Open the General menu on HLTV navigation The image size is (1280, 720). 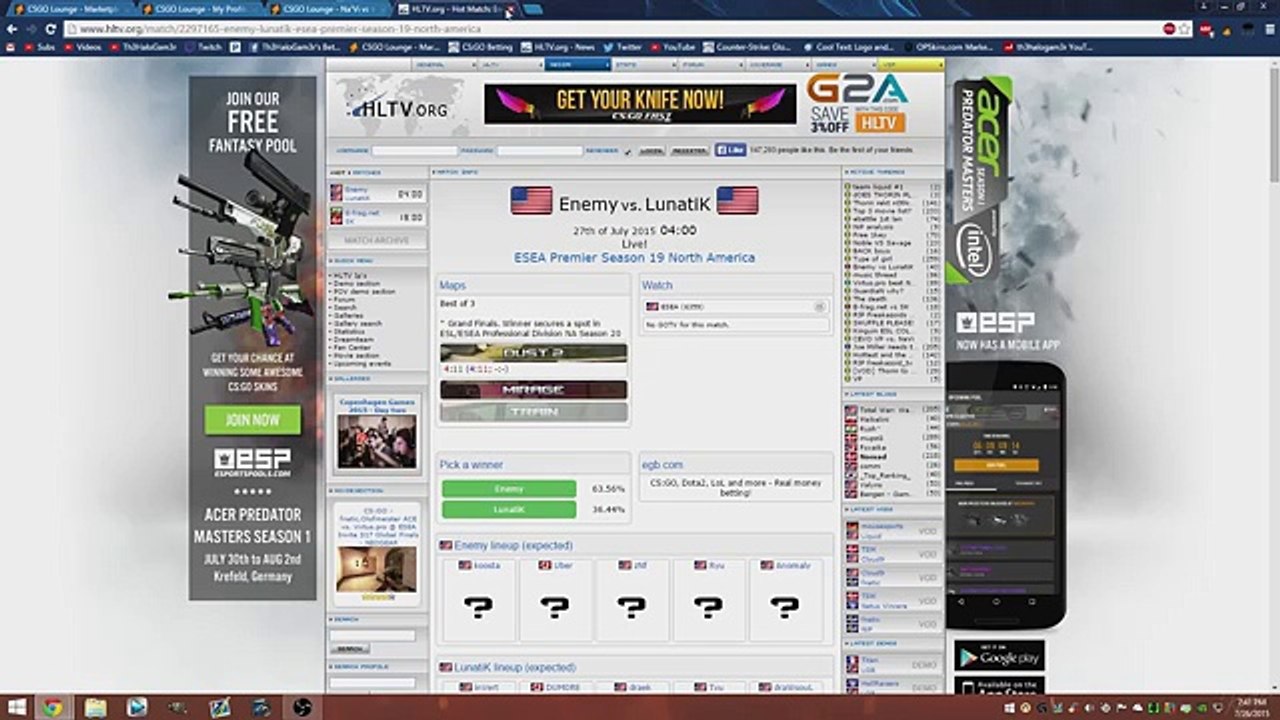point(445,64)
